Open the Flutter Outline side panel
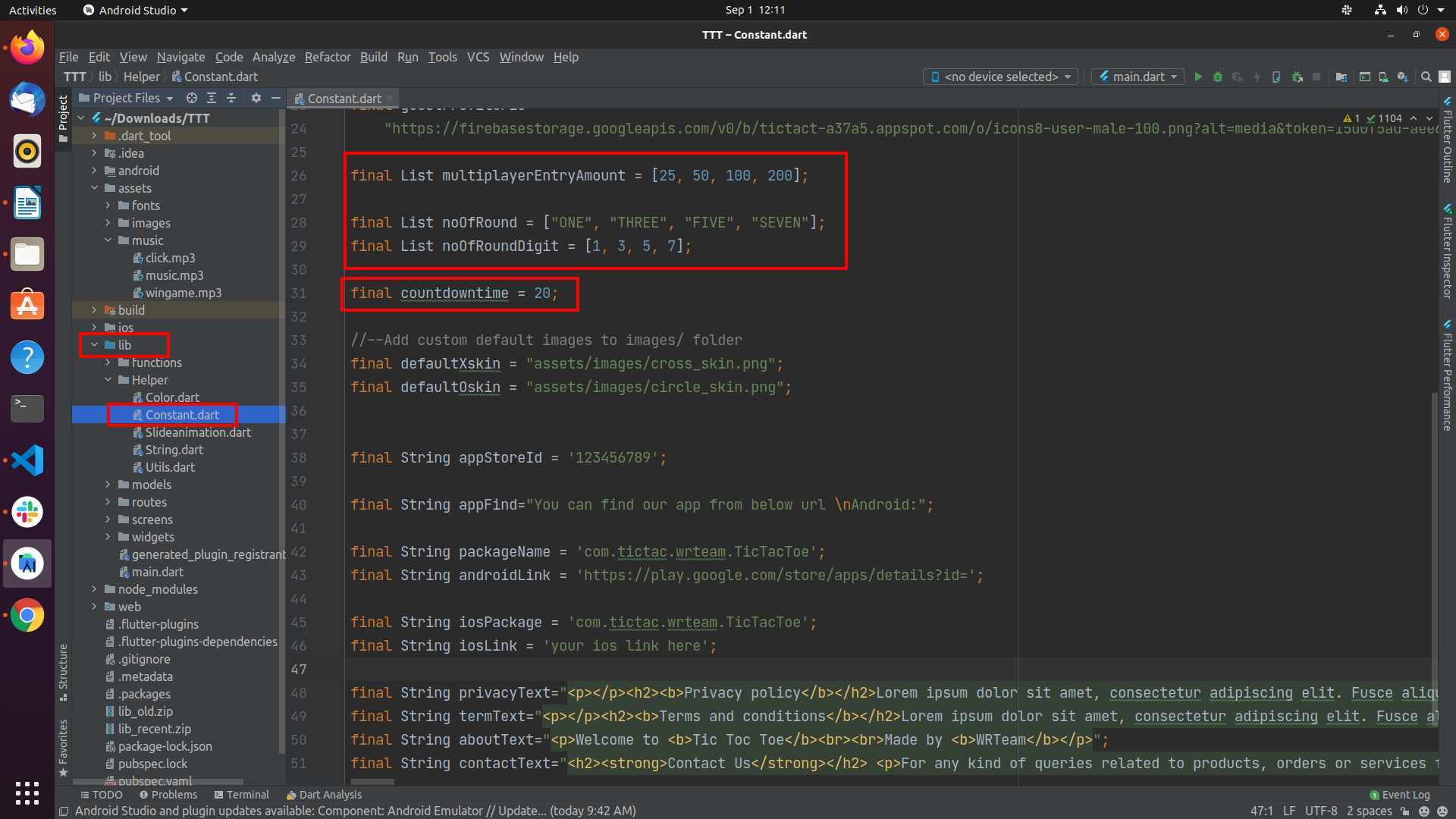1456x819 pixels. click(1448, 140)
